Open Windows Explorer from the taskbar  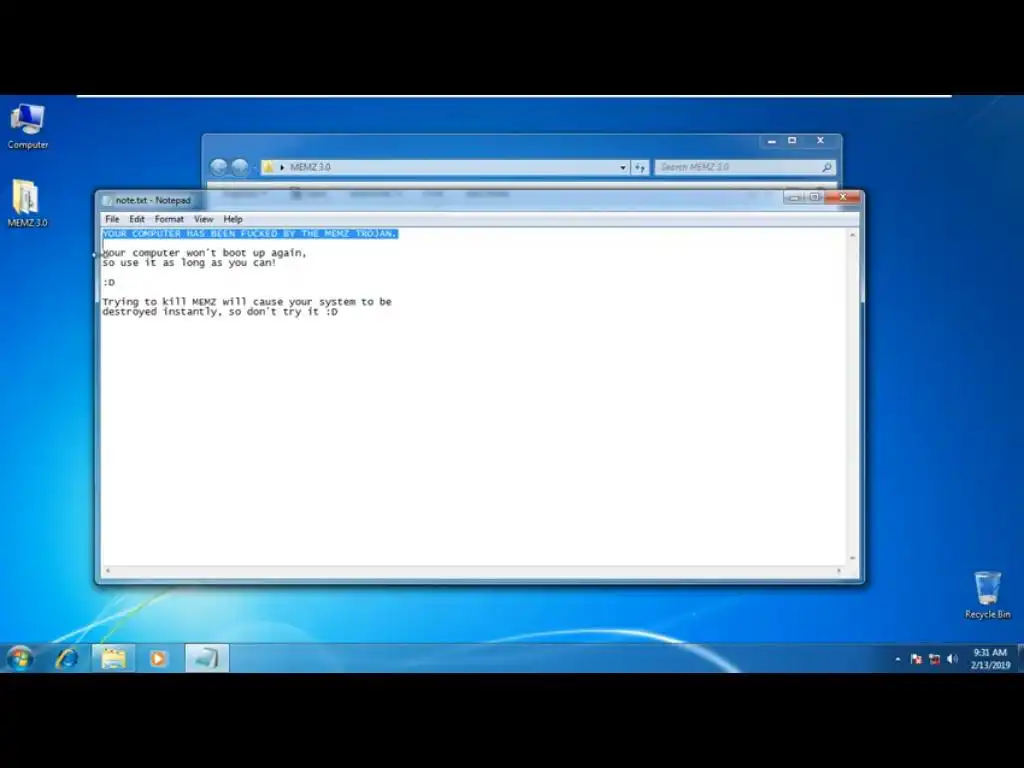pos(113,658)
